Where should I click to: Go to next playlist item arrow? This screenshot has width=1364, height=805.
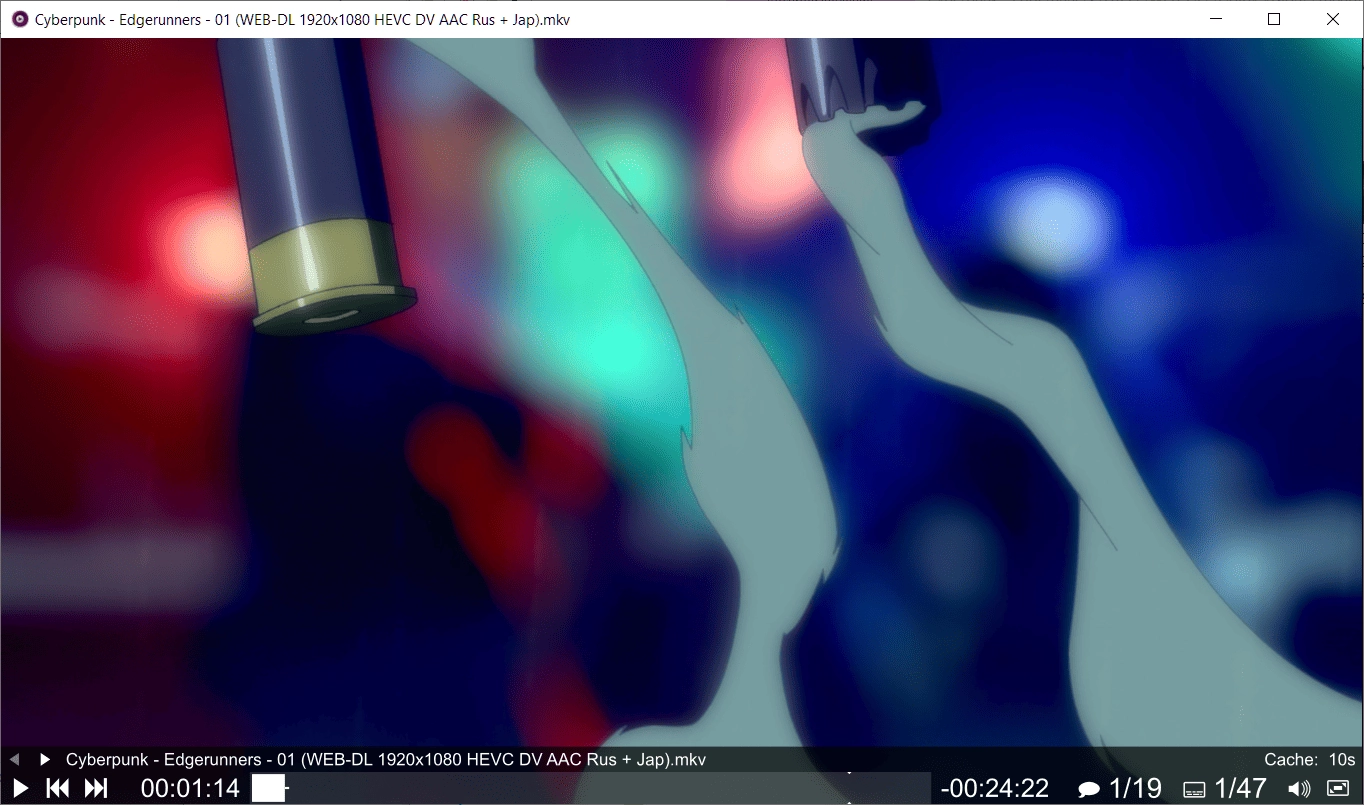(44, 760)
